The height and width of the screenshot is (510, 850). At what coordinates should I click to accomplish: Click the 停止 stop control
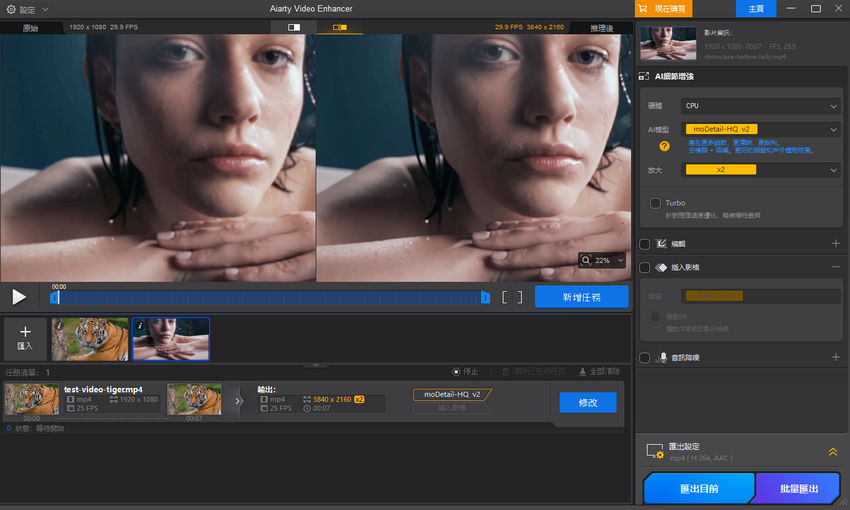465,372
